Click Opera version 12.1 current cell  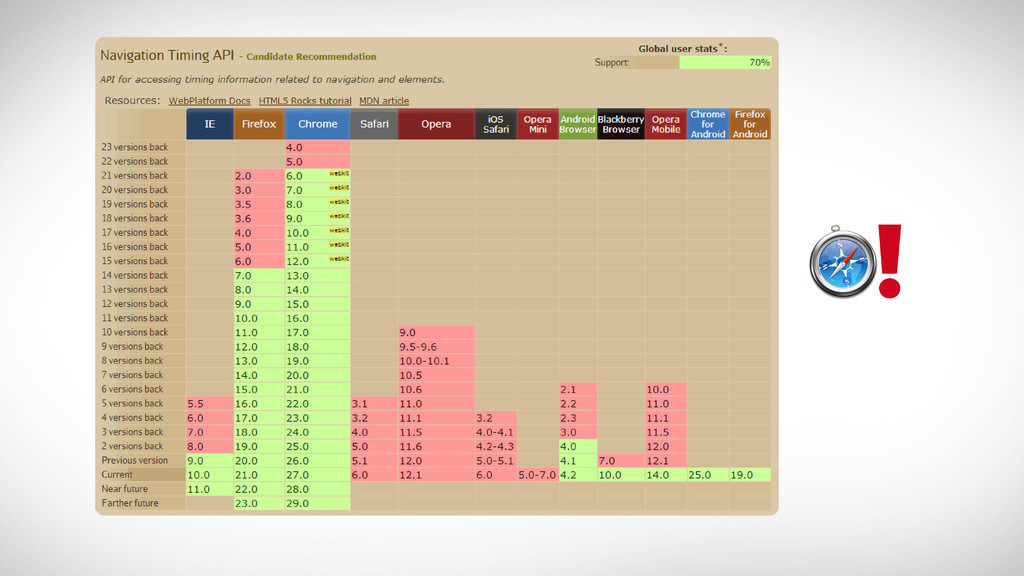tap(436, 475)
